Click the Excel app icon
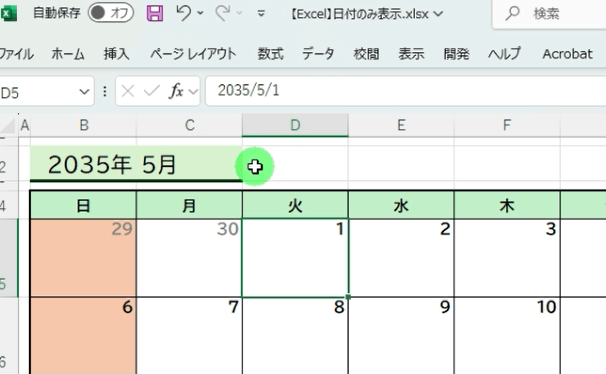606x374 pixels. 9,14
